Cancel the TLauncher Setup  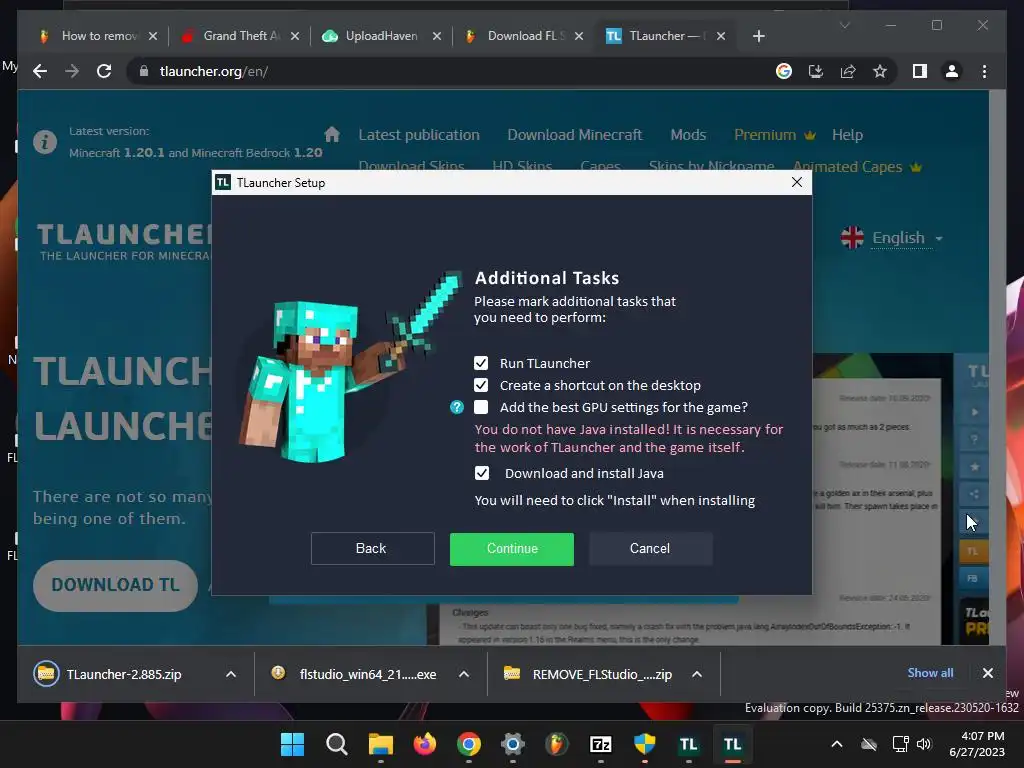(x=650, y=549)
